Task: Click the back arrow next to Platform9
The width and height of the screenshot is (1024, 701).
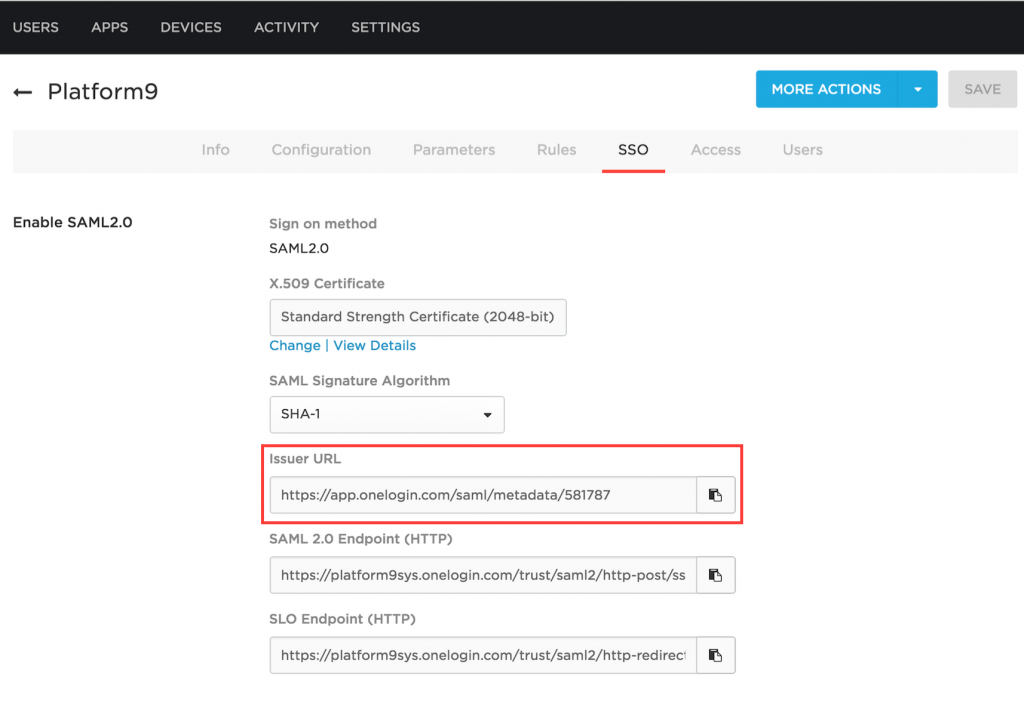Action: 22,89
